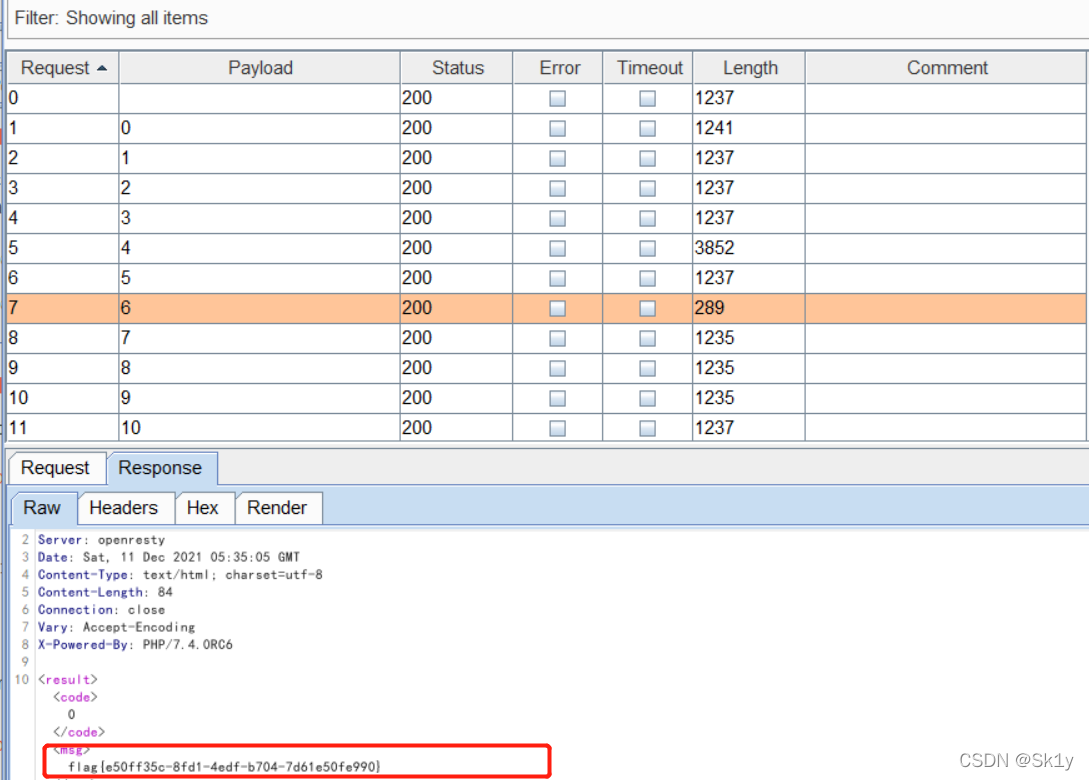The image size is (1089, 780).
Task: Toggle Error checkbox in request 0 row
Action: pos(557,99)
